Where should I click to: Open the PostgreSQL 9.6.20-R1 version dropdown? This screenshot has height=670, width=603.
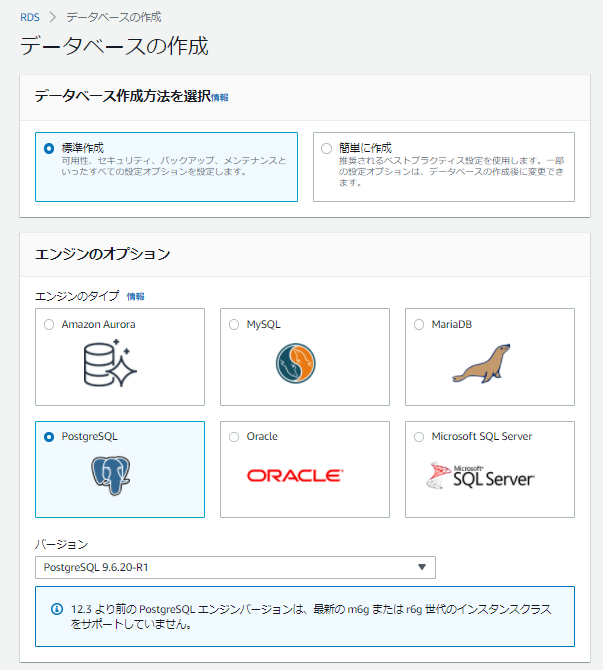(x=235, y=567)
